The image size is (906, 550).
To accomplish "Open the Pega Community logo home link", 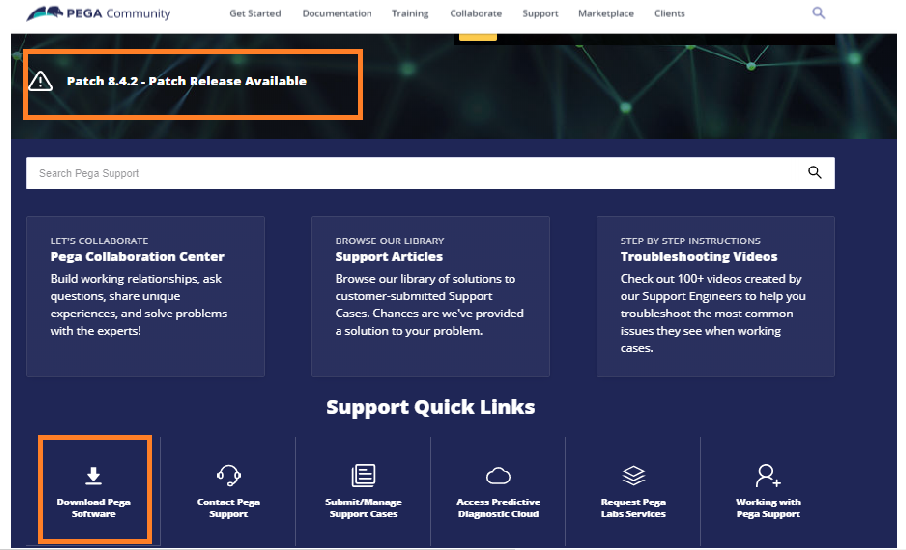I will [x=98, y=13].
